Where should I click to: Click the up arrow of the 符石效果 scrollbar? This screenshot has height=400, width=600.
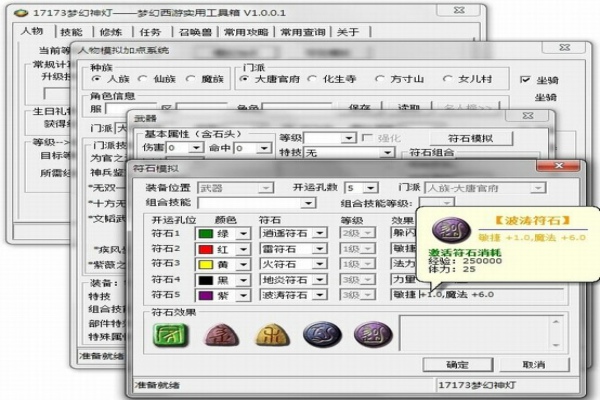[556, 322]
